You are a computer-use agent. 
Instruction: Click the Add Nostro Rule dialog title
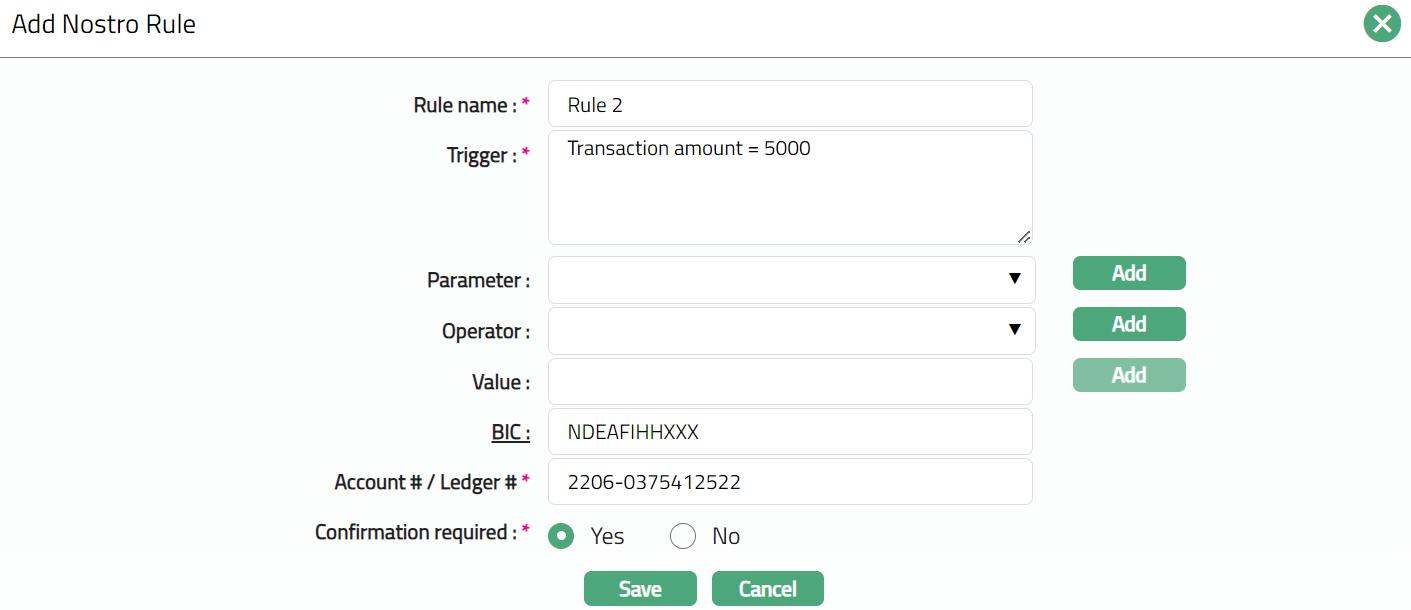[104, 25]
